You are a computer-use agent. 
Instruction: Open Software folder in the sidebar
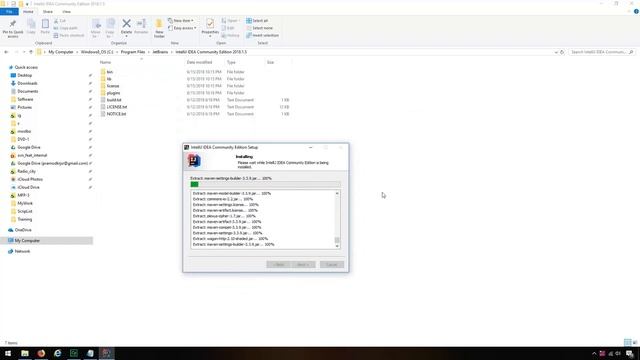(x=25, y=99)
